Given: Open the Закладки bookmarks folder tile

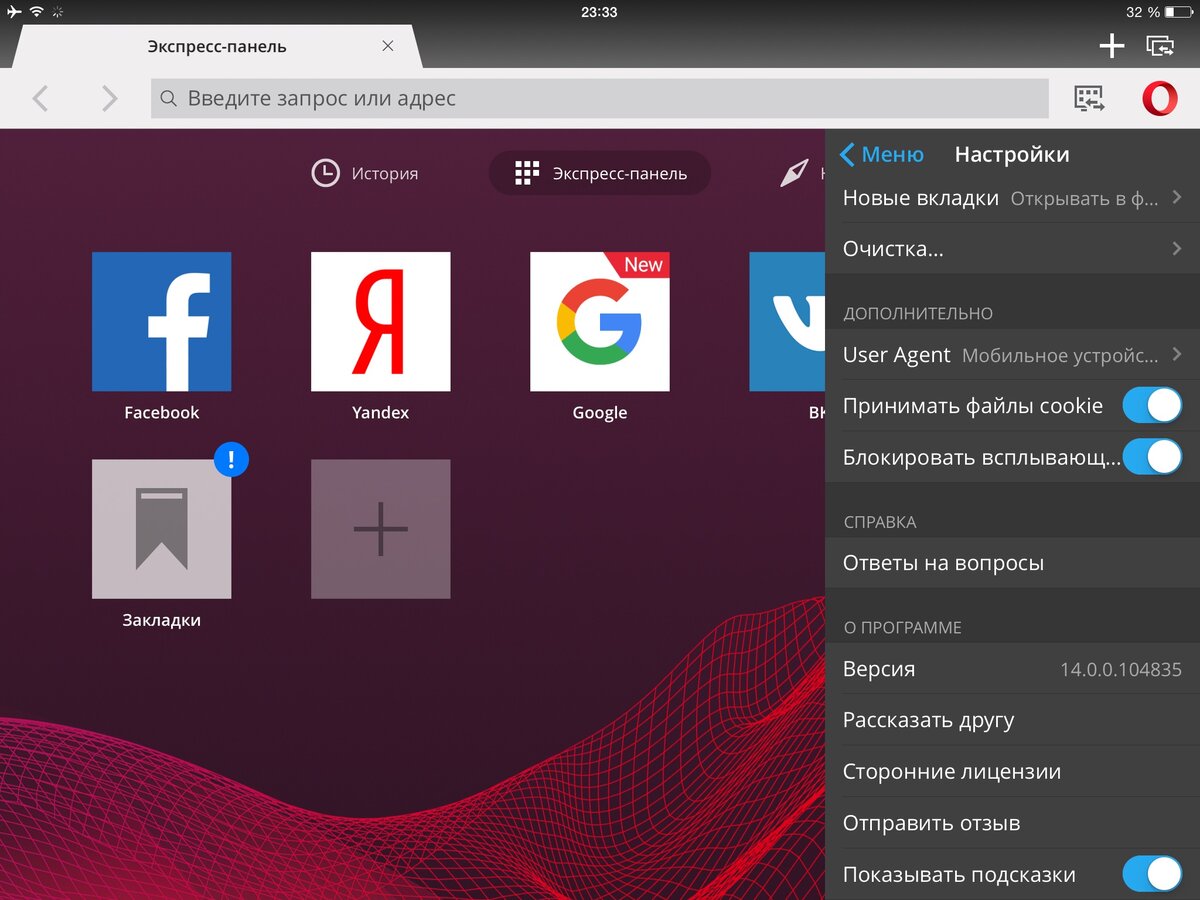Looking at the screenshot, I should tap(161, 529).
